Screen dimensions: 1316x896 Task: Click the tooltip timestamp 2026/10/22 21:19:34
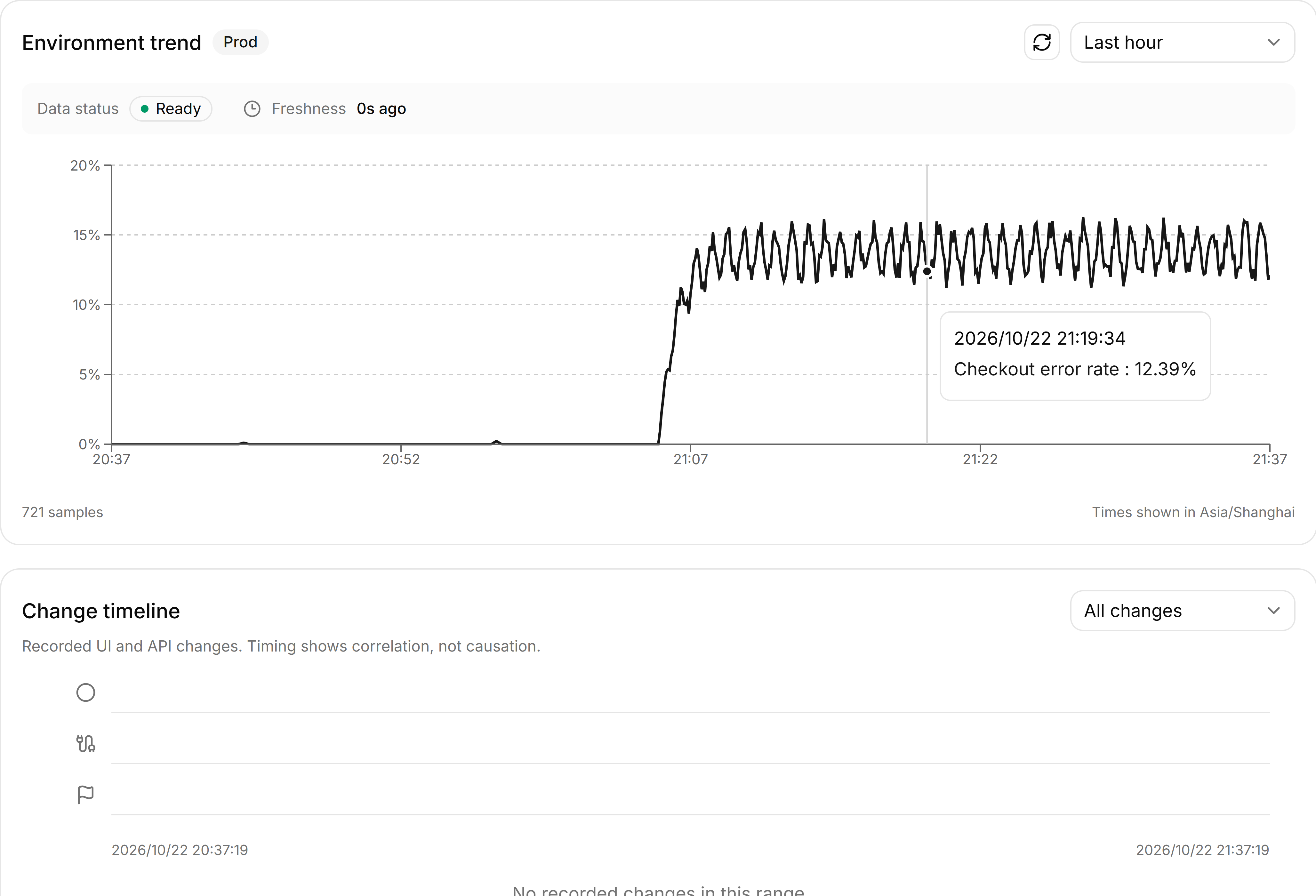pyautogui.click(x=1040, y=338)
